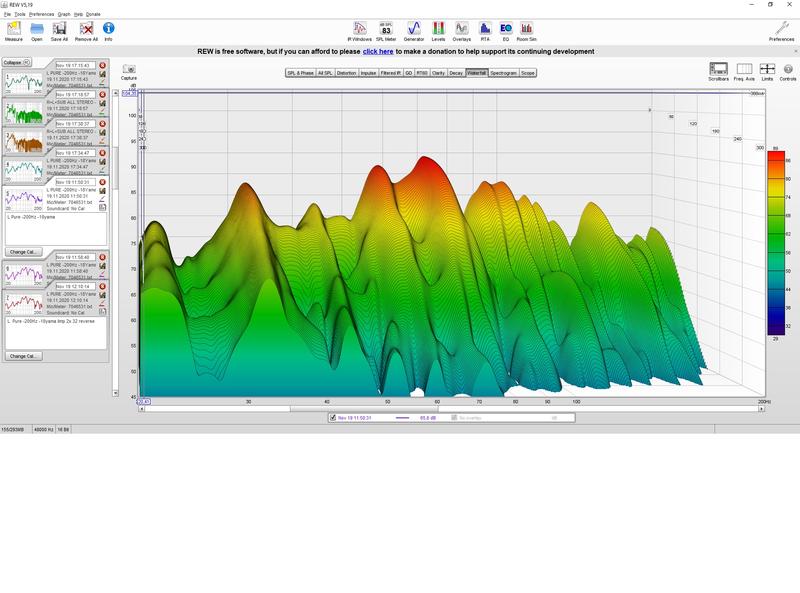Open the SPL Meter
Viewport: 800px width, 593px height.
[x=386, y=29]
